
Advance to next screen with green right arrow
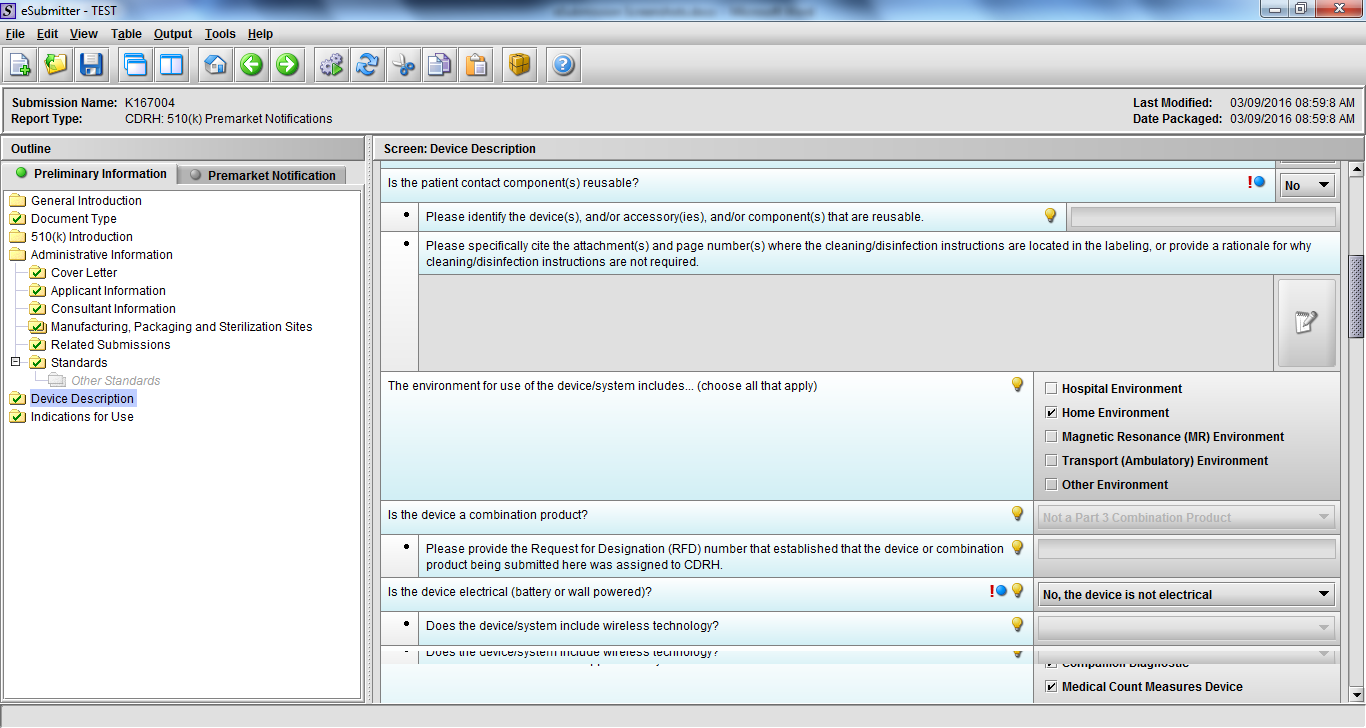pyautogui.click(x=287, y=65)
